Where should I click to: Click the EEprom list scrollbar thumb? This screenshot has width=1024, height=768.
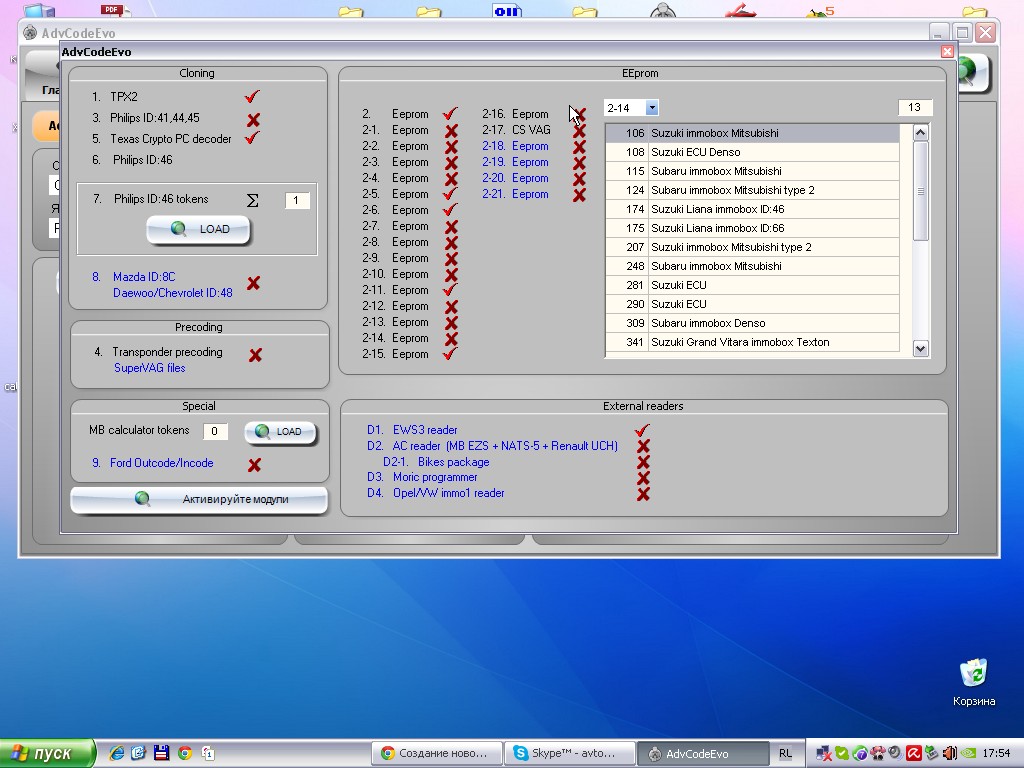pyautogui.click(x=920, y=191)
